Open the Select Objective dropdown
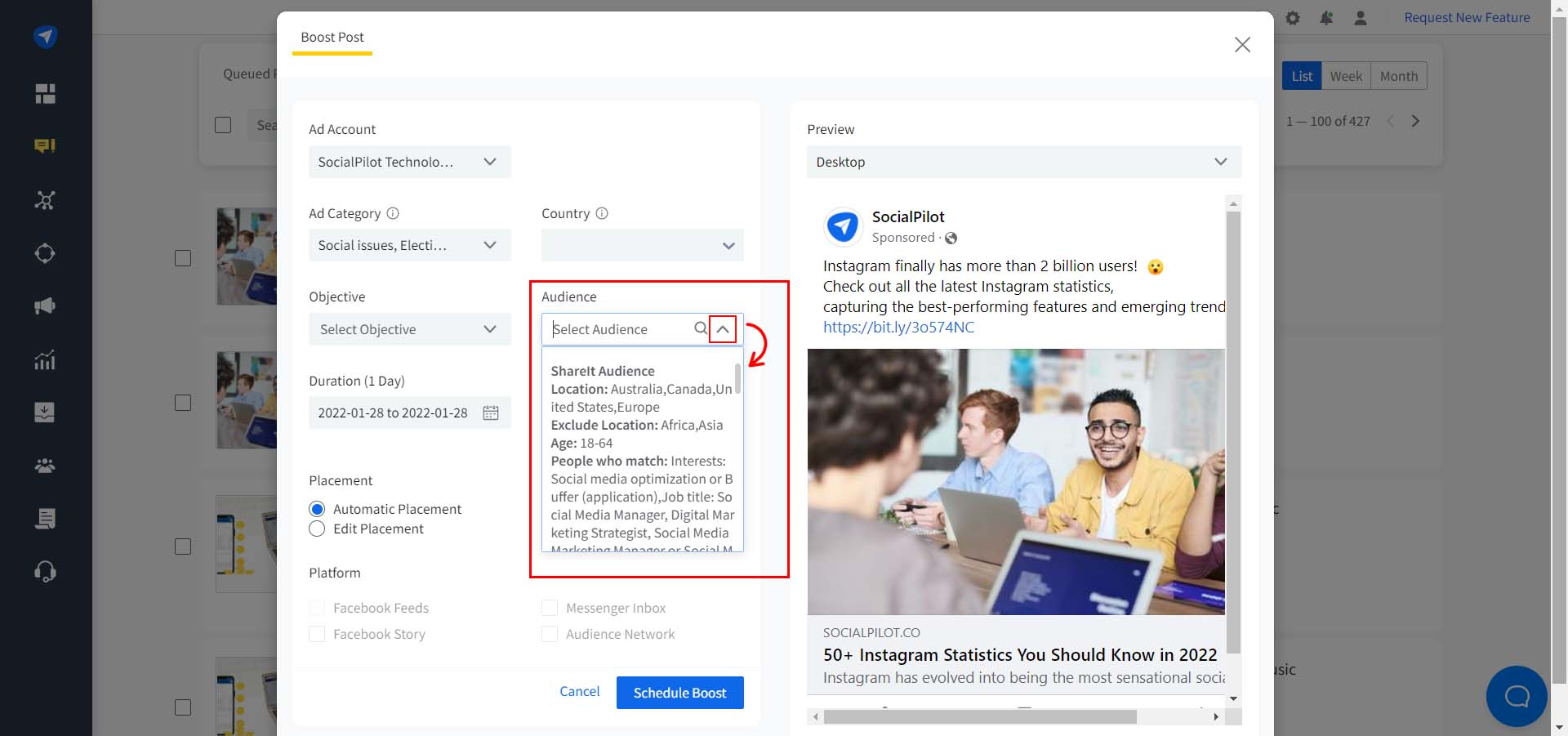 pos(410,329)
